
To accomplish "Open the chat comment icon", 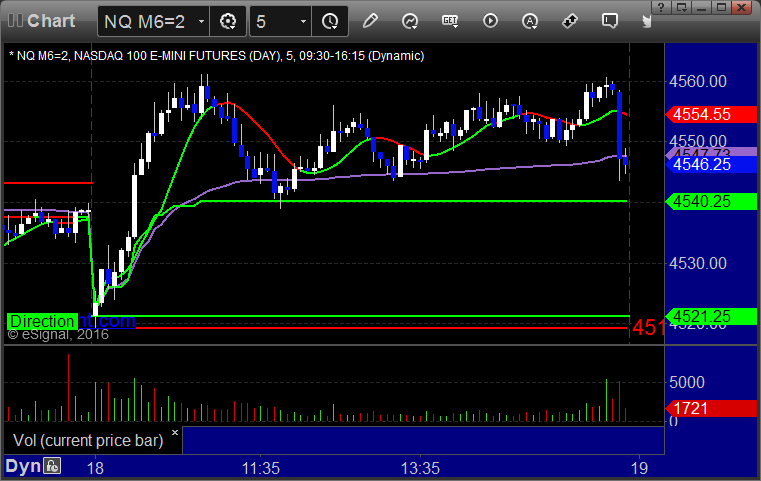I will coord(610,21).
